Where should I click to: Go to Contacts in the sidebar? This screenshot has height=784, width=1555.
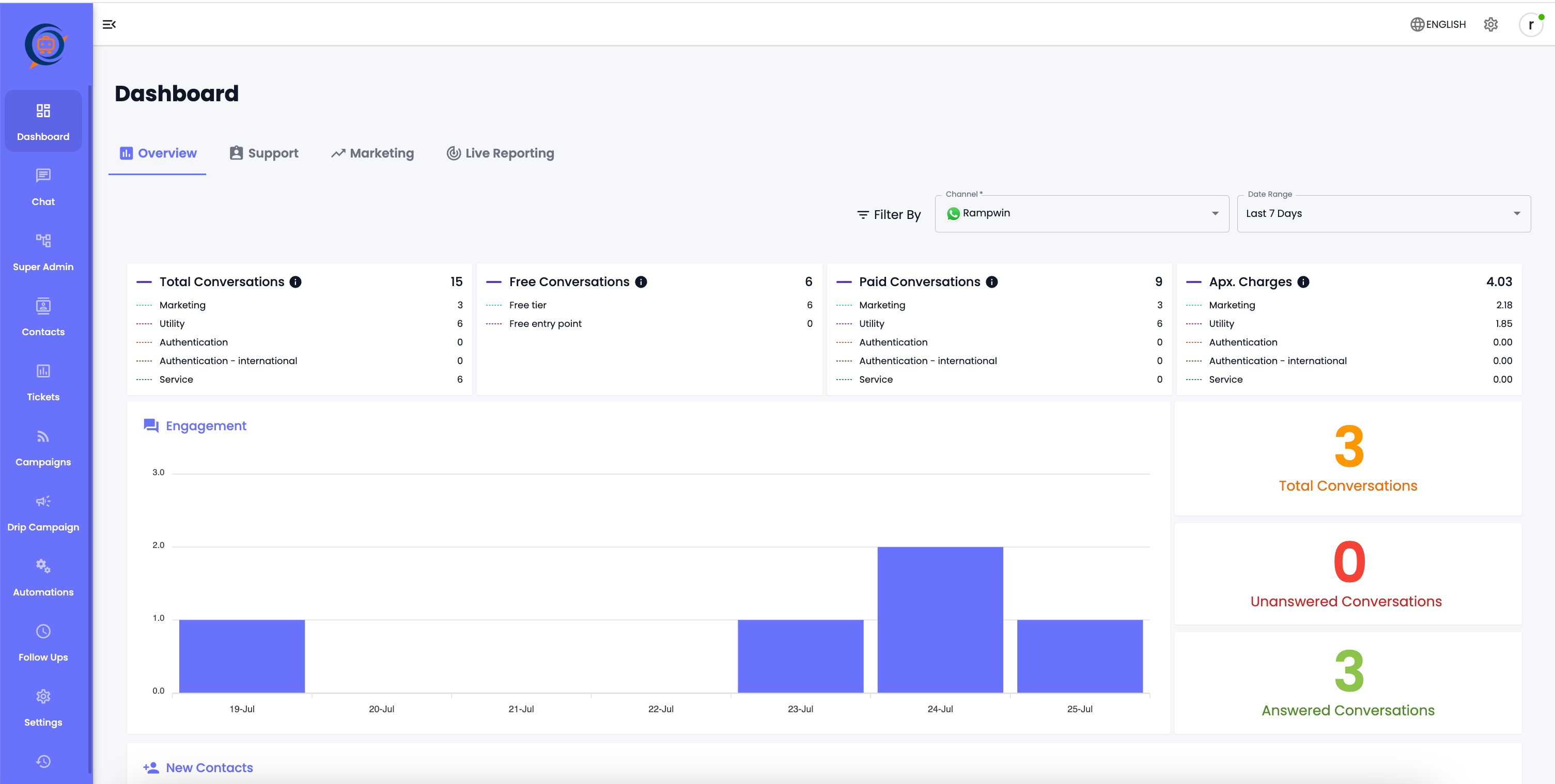(43, 318)
